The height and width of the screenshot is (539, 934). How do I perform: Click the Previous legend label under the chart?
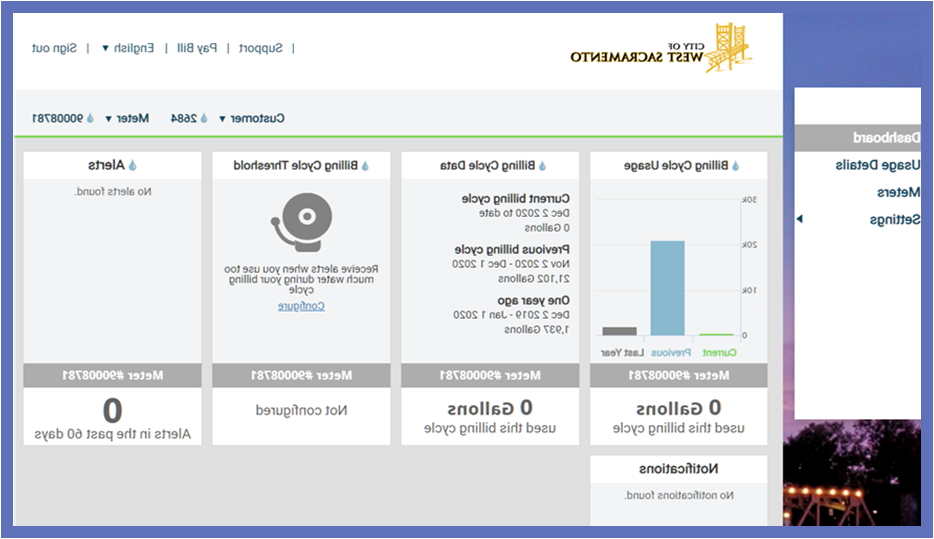(x=671, y=353)
